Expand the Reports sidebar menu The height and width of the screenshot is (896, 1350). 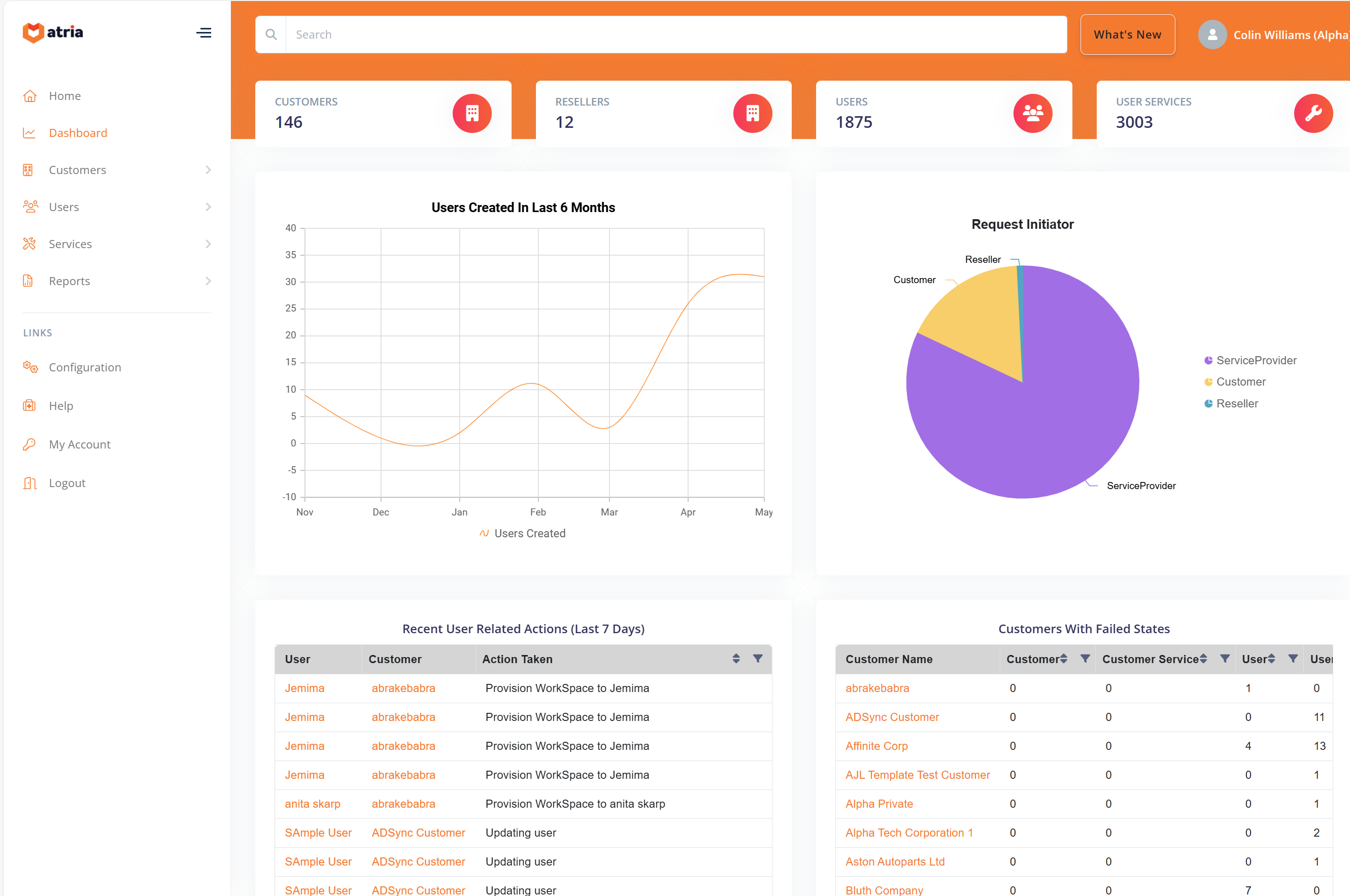click(x=69, y=281)
